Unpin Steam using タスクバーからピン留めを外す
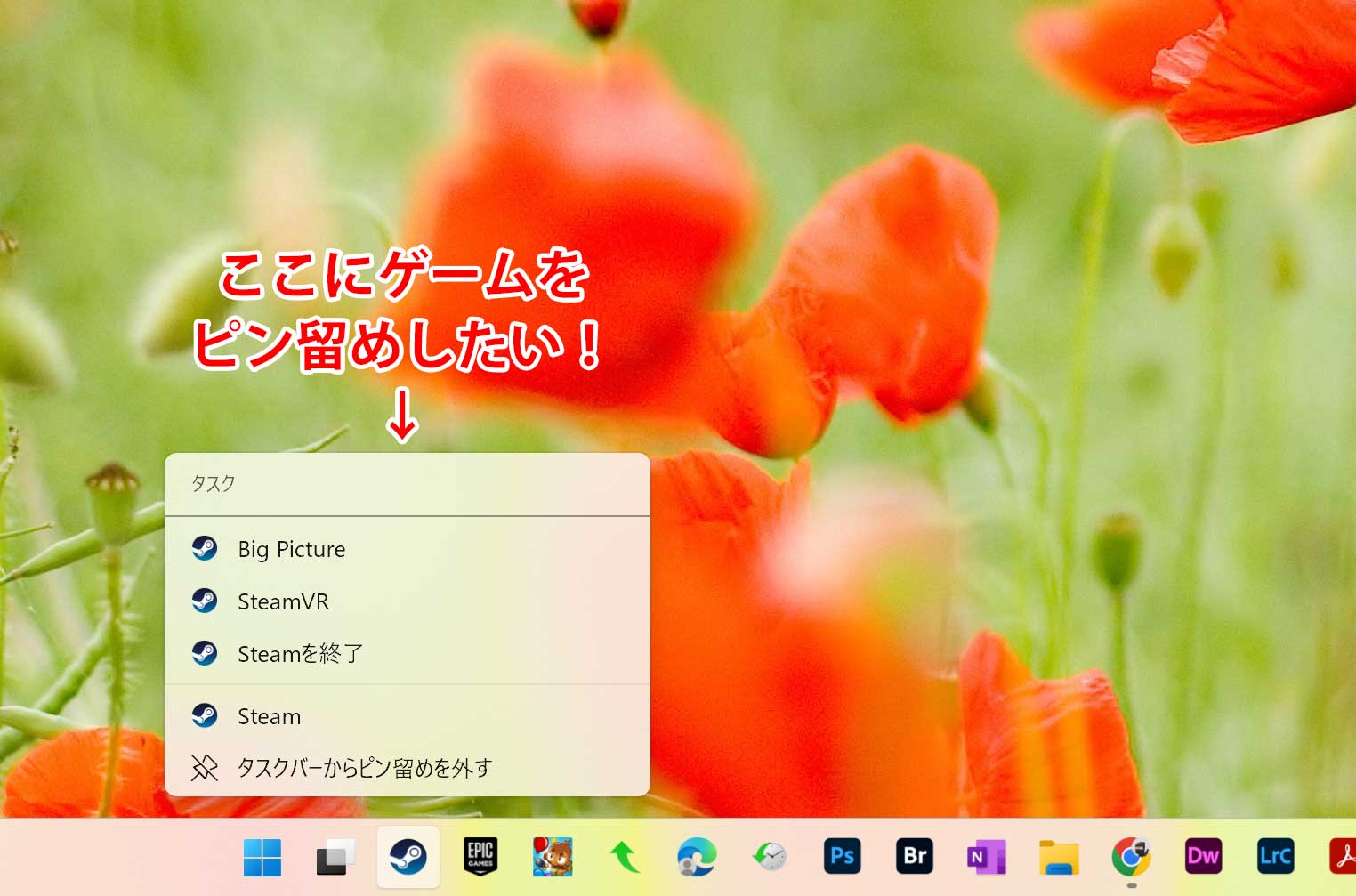The width and height of the screenshot is (1356, 896). pos(363,767)
